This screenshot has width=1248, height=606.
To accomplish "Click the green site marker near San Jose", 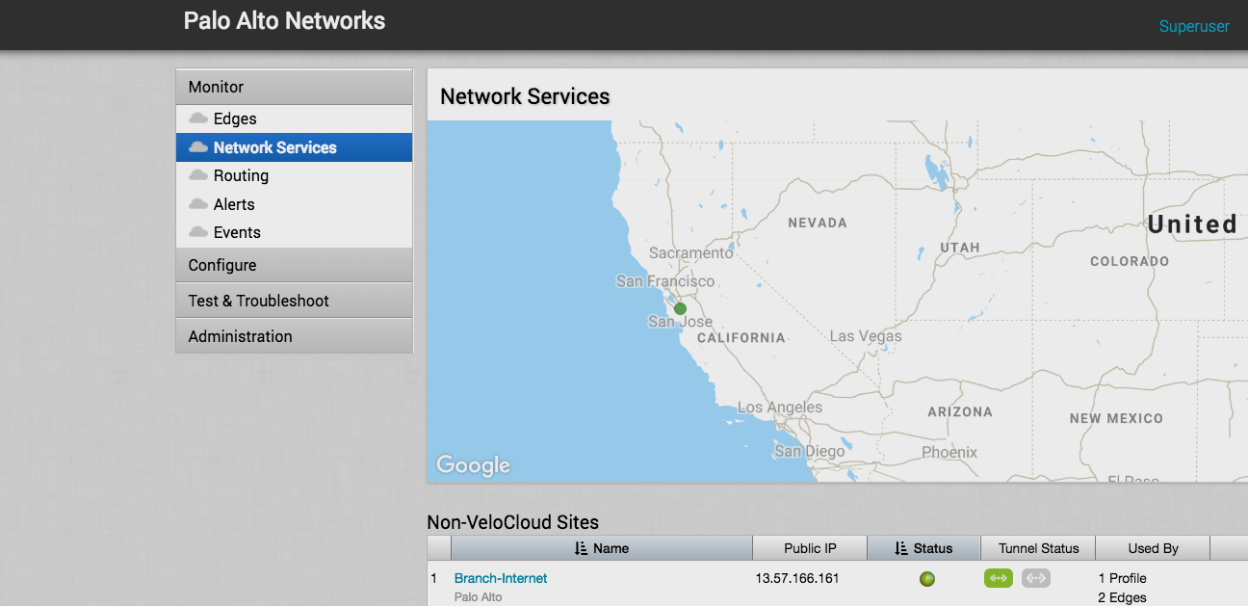I will coord(680,309).
